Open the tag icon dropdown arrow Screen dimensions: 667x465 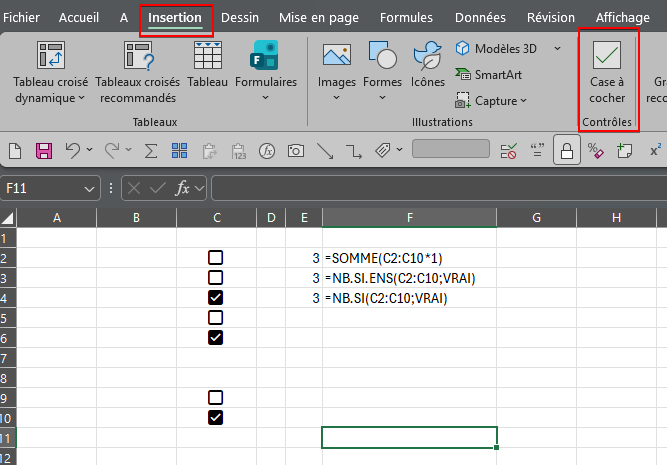tap(399, 150)
